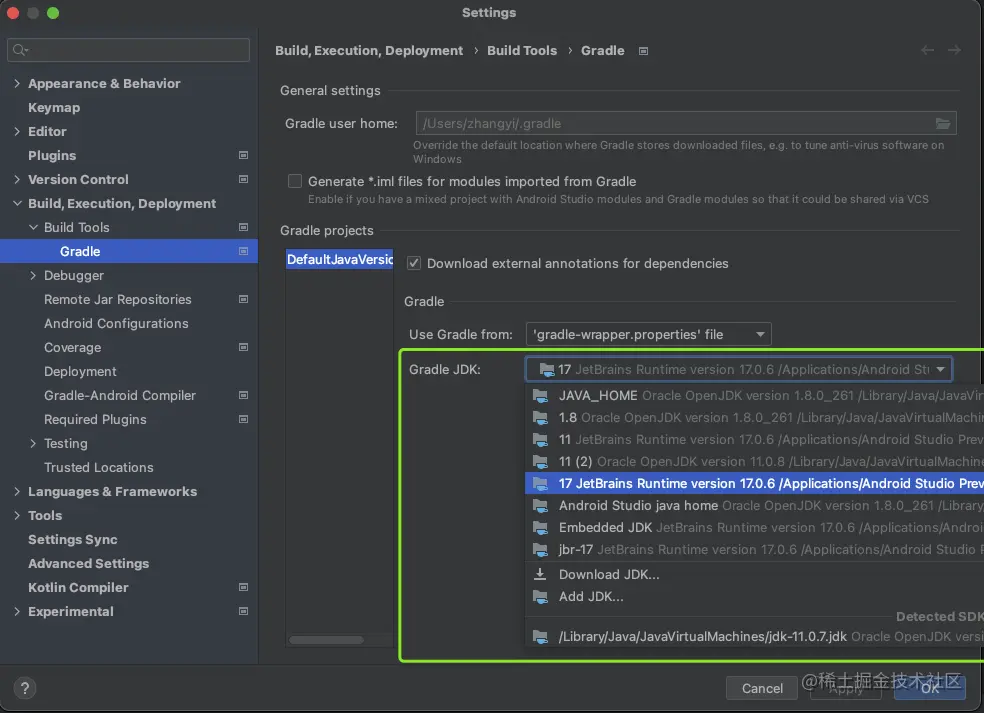Click the OK button
The image size is (984, 713).
pos(930,688)
